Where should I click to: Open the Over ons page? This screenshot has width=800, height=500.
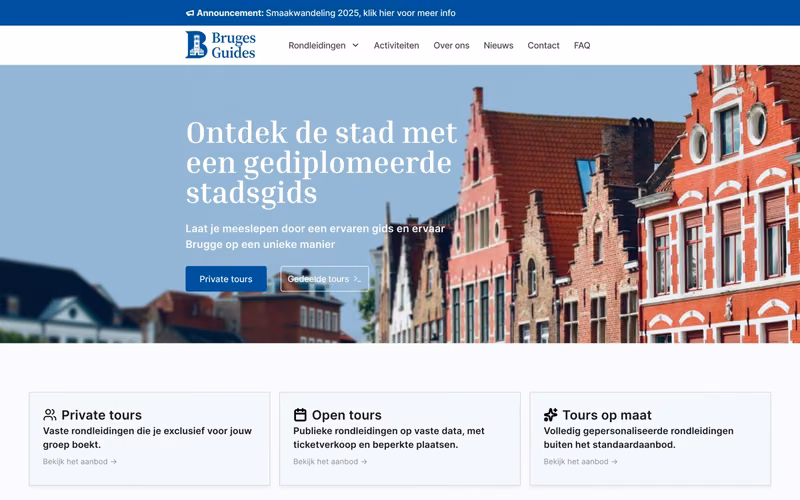[451, 45]
